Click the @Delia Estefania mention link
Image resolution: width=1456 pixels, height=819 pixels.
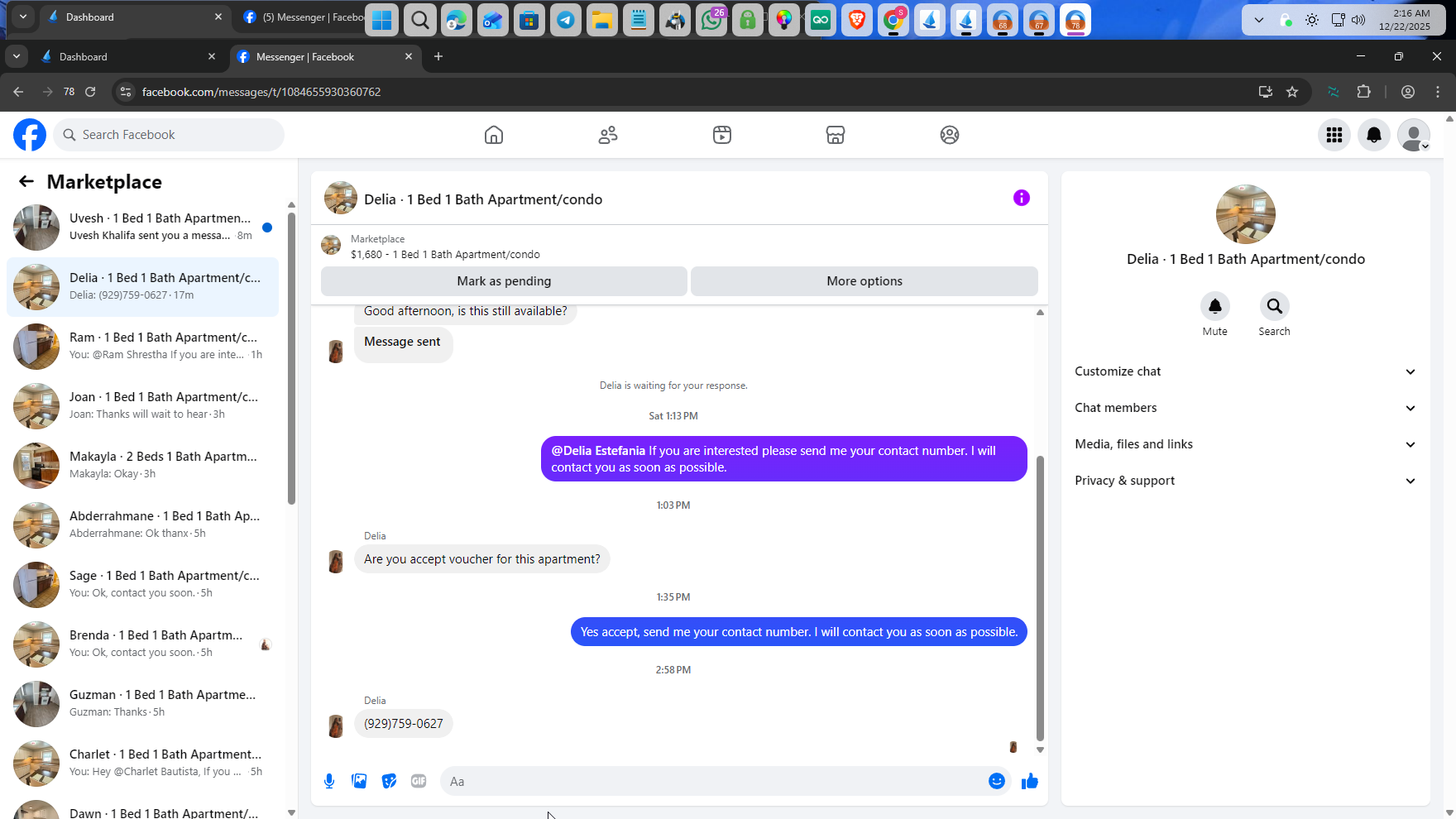coord(598,451)
